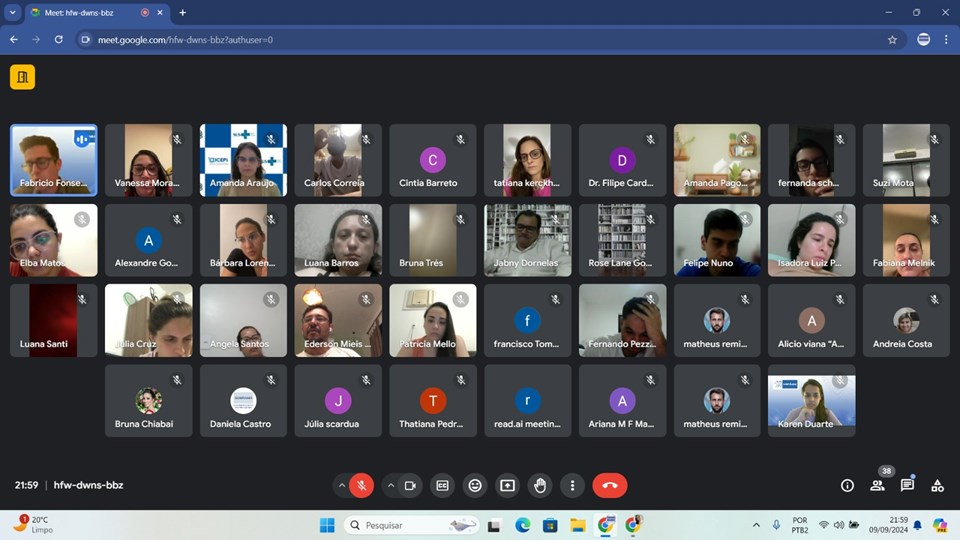Screen dimensions: 960x540
Task: Show the participants list with 38 people
Action: click(877, 485)
